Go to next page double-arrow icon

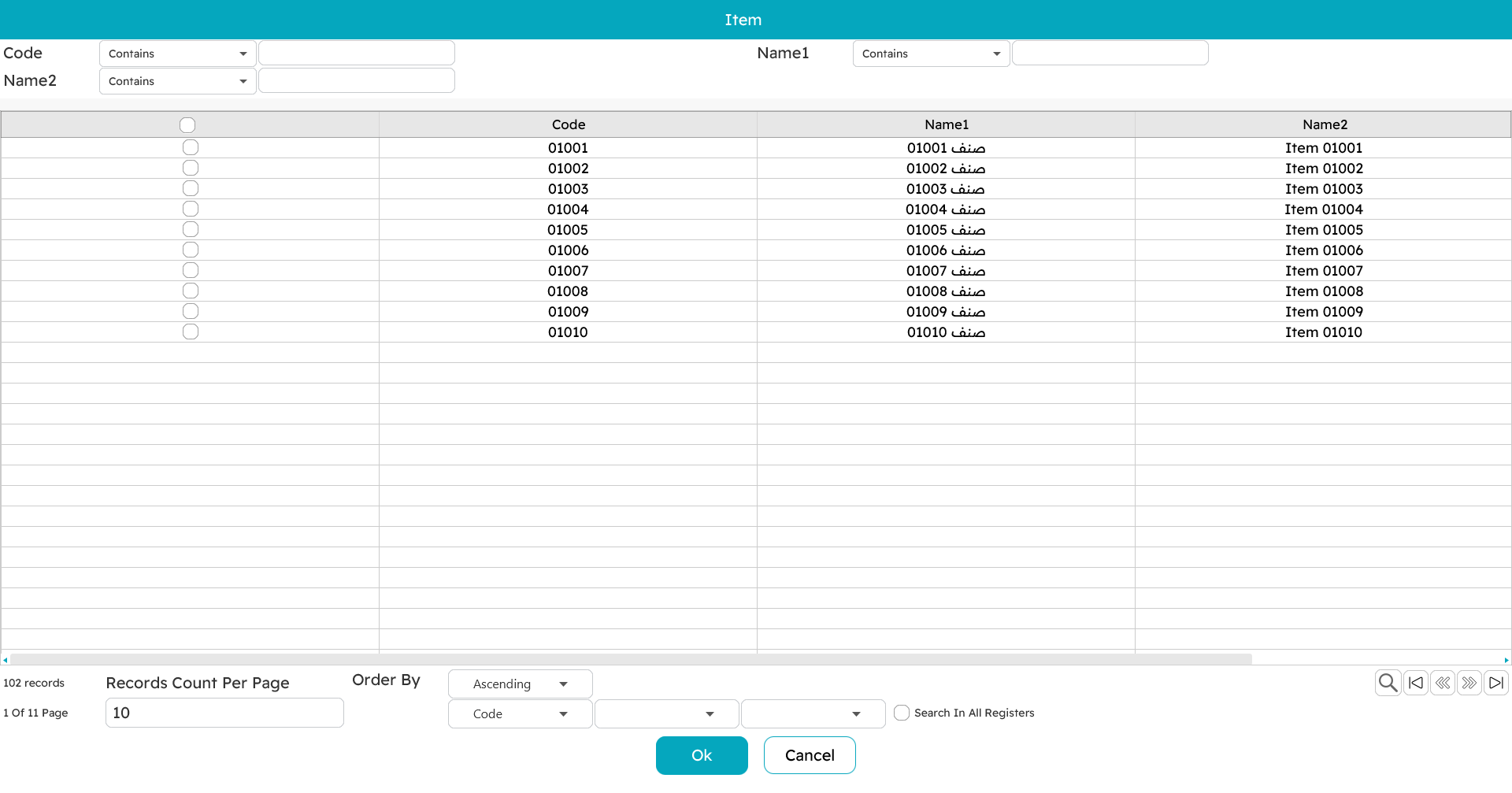tap(1469, 683)
